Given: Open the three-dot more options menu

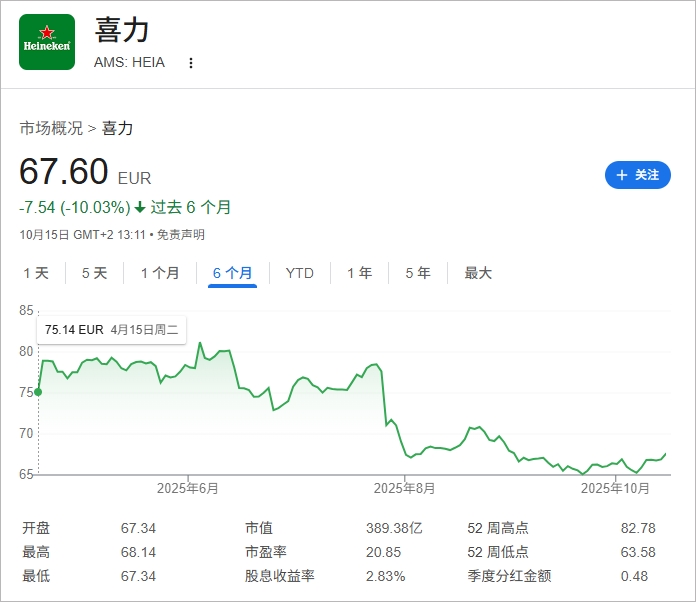Looking at the screenshot, I should [191, 63].
